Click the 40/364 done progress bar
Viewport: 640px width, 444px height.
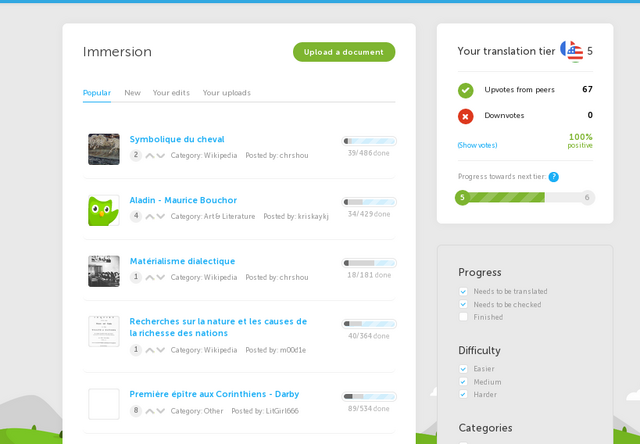pos(369,324)
